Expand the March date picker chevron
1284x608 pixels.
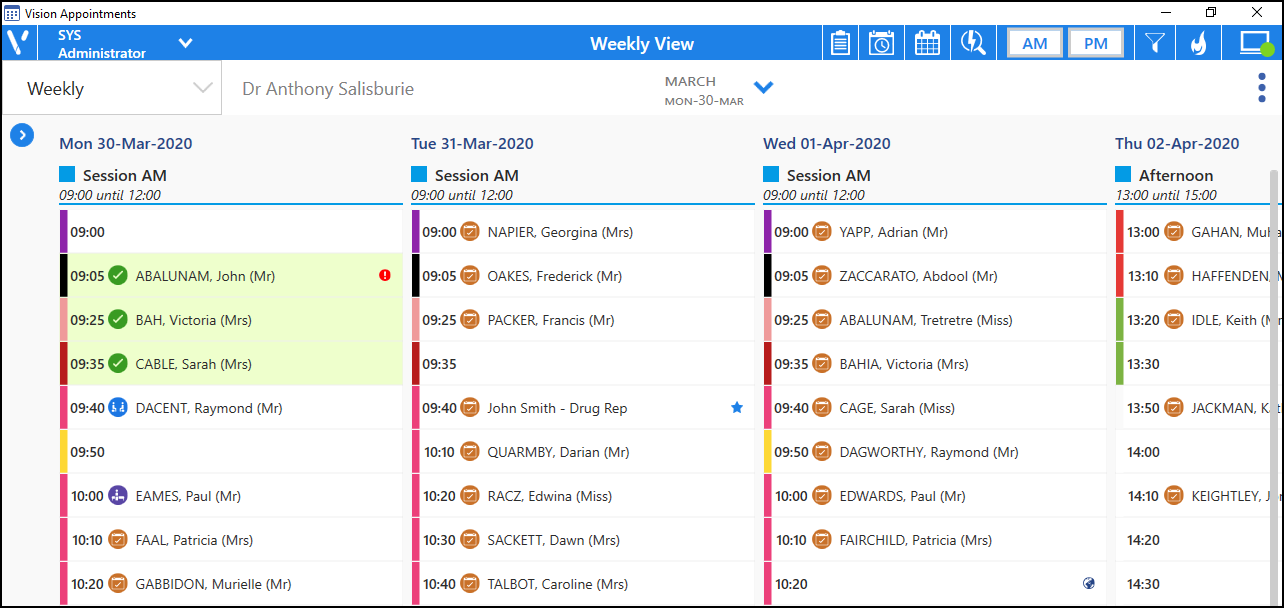coord(763,88)
